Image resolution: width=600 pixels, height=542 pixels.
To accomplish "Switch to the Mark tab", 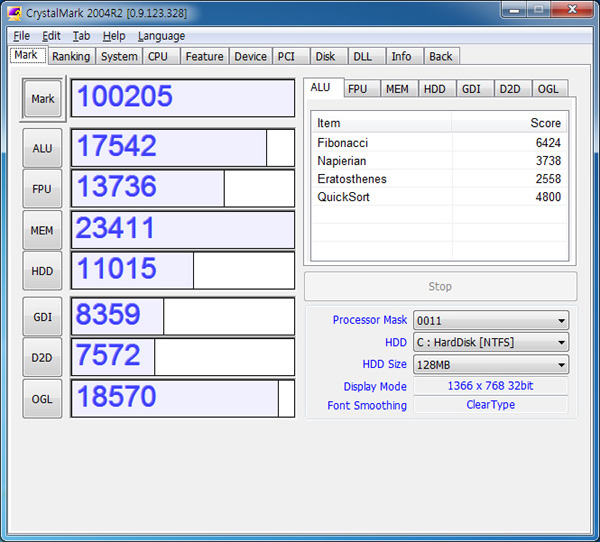I will 28,55.
